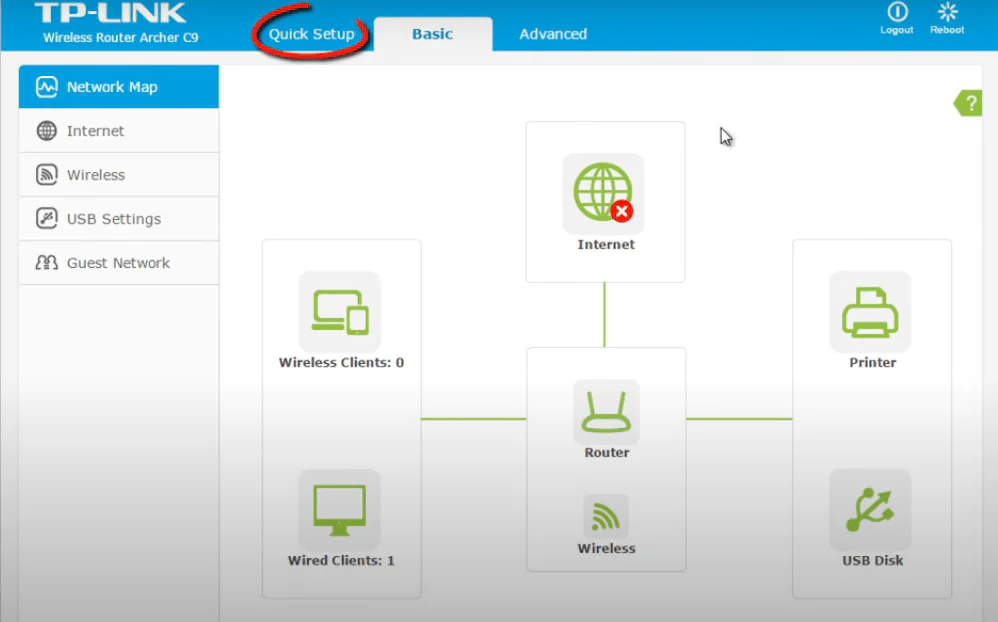Select the Router icon in the network map
The width and height of the screenshot is (998, 622).
(605, 411)
